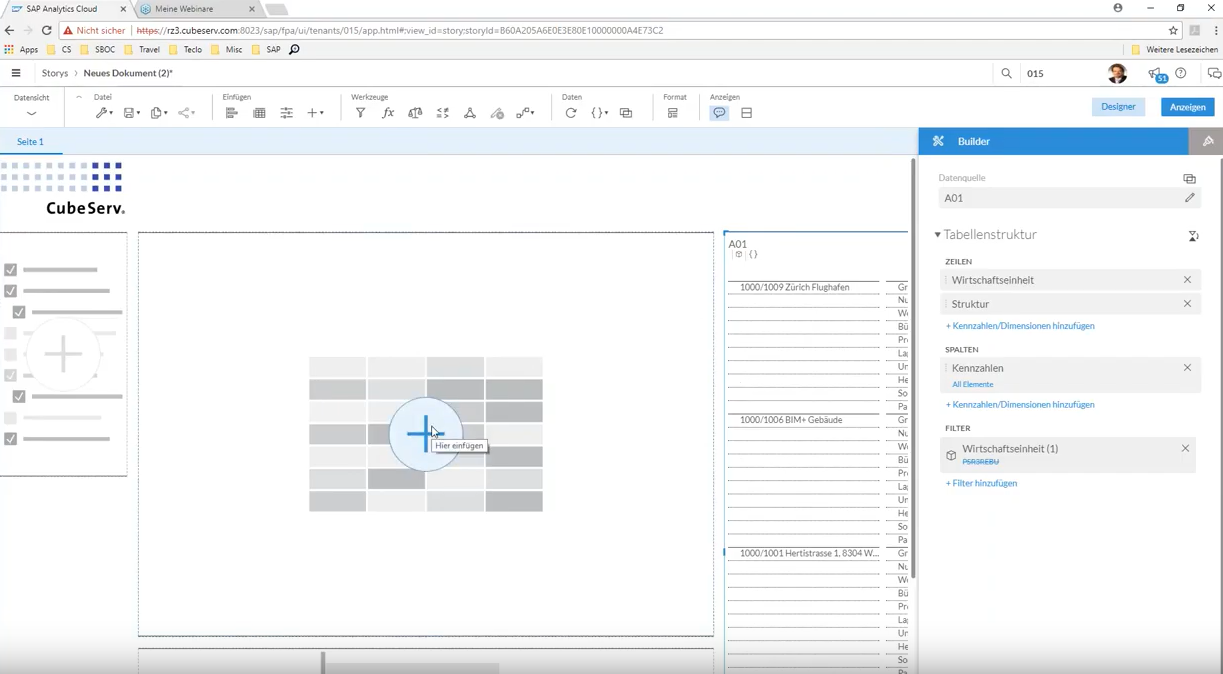
Task: Open the notifications bell showing 31 alerts
Action: (x=1157, y=73)
